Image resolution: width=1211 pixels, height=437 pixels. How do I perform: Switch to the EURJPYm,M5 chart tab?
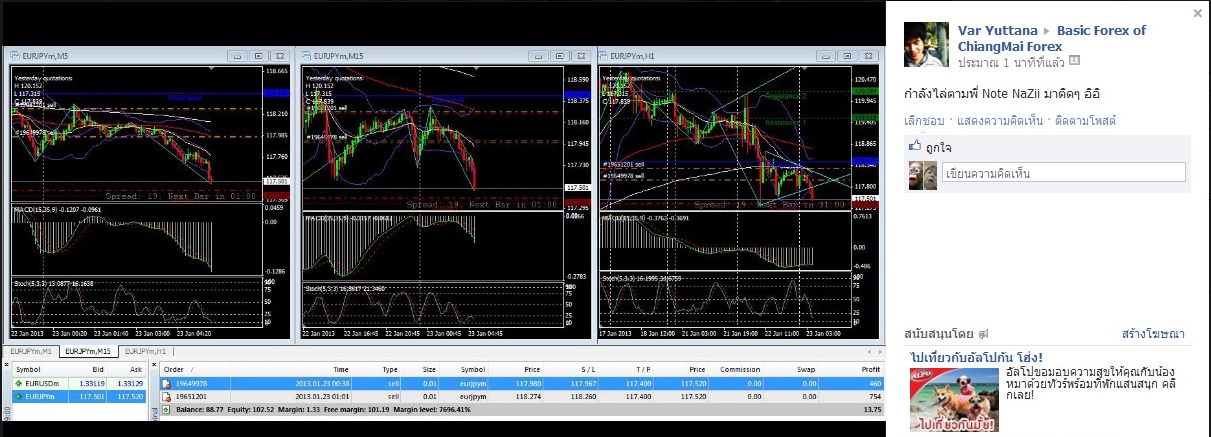[31, 352]
